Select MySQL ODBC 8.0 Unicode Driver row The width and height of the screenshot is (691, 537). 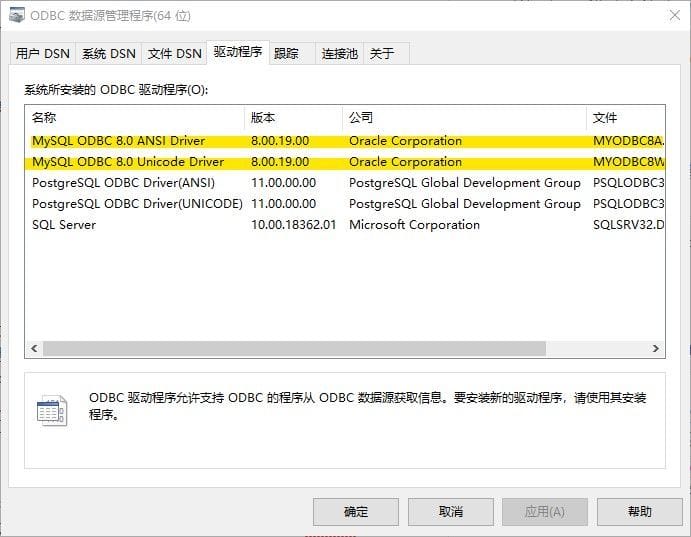345,162
